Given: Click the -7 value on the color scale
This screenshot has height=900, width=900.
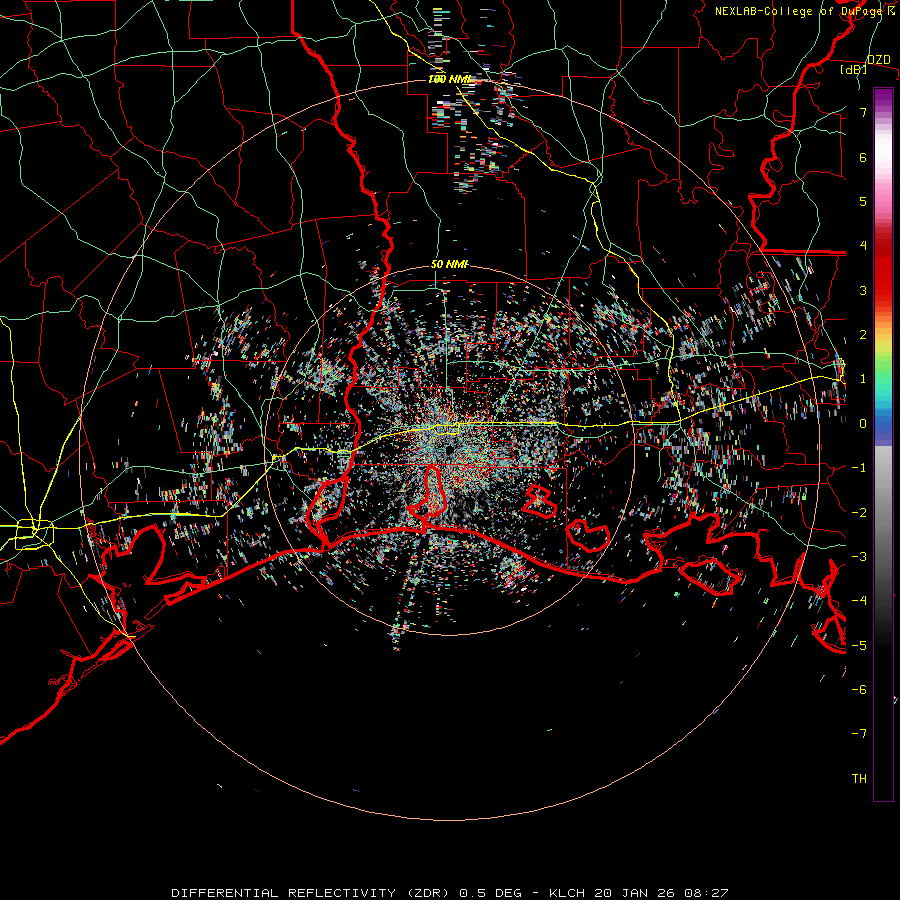Looking at the screenshot, I should [x=859, y=734].
